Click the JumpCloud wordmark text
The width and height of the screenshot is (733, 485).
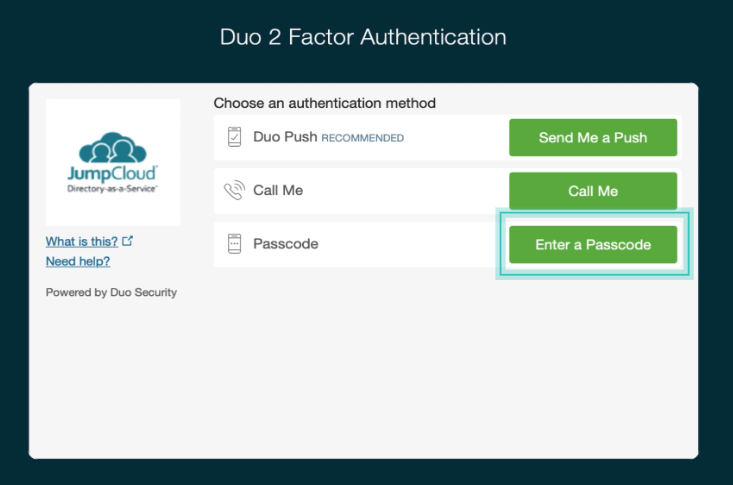112,173
